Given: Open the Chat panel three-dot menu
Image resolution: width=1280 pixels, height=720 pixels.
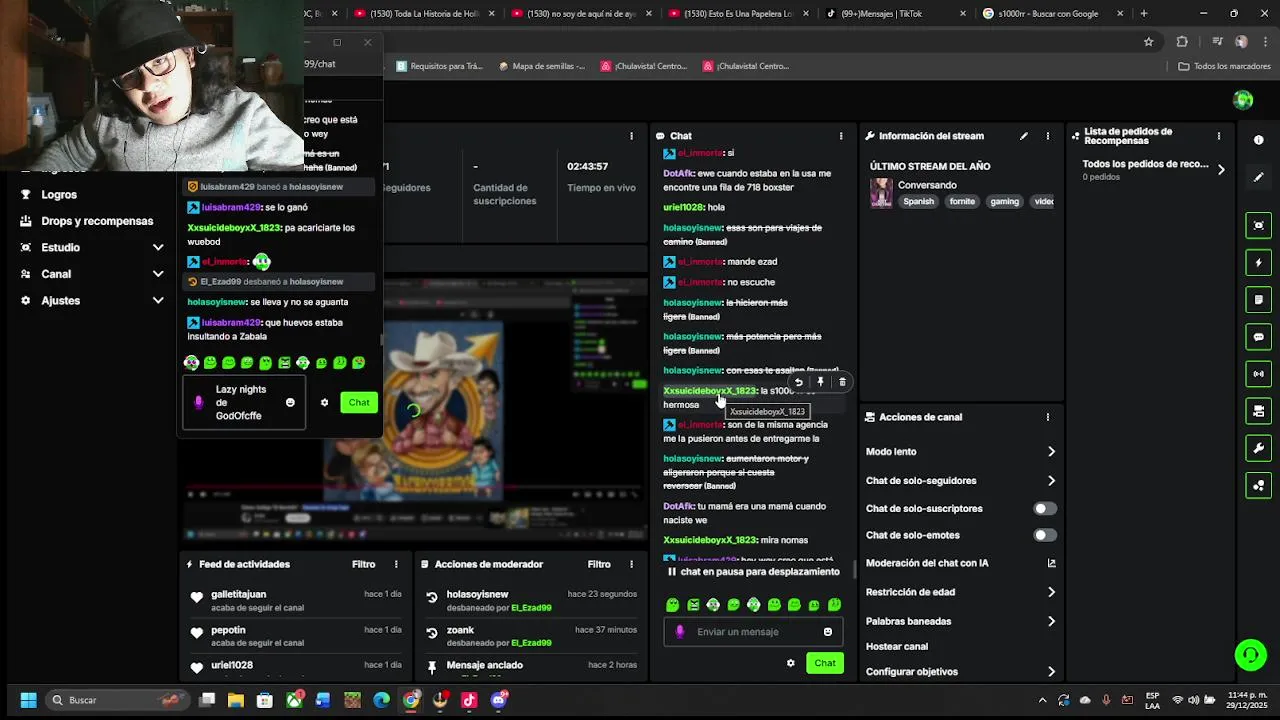Looking at the screenshot, I should [841, 136].
